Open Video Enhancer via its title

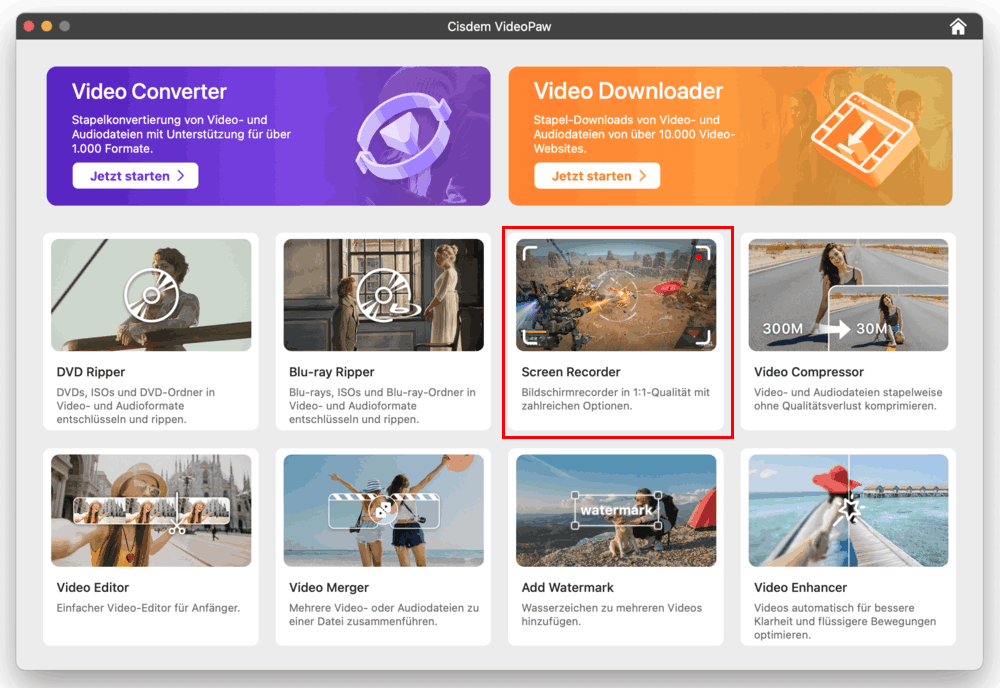tap(800, 587)
